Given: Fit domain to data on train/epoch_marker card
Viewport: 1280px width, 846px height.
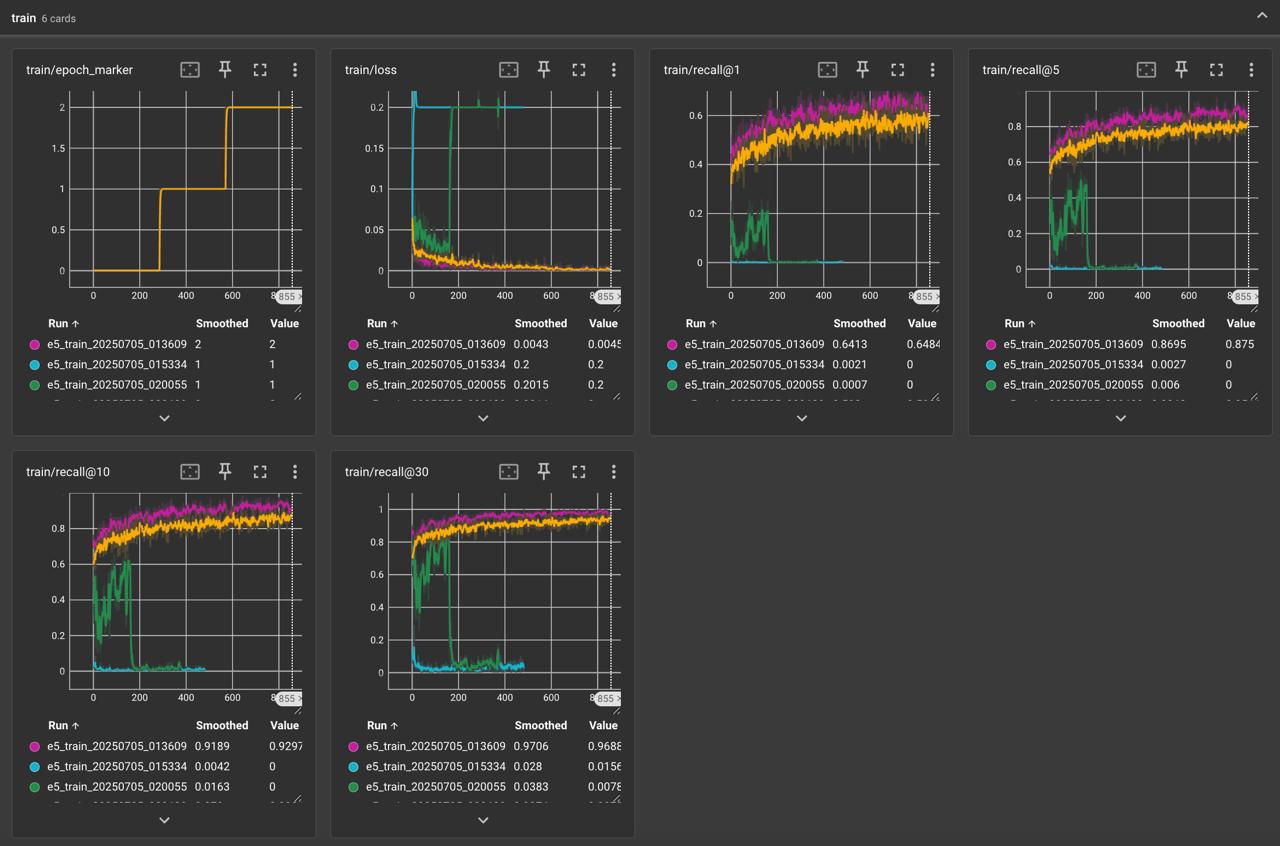Looking at the screenshot, I should tap(190, 69).
